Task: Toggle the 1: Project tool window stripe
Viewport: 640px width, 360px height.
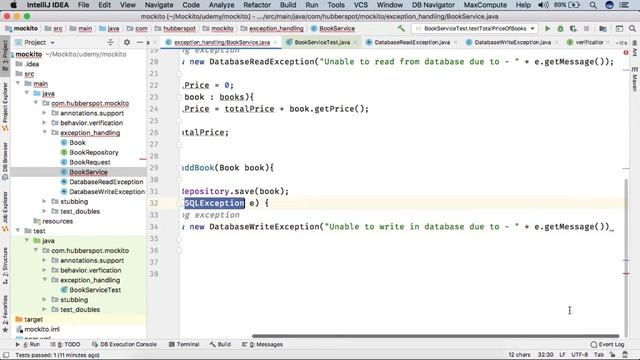Action: tap(5, 55)
